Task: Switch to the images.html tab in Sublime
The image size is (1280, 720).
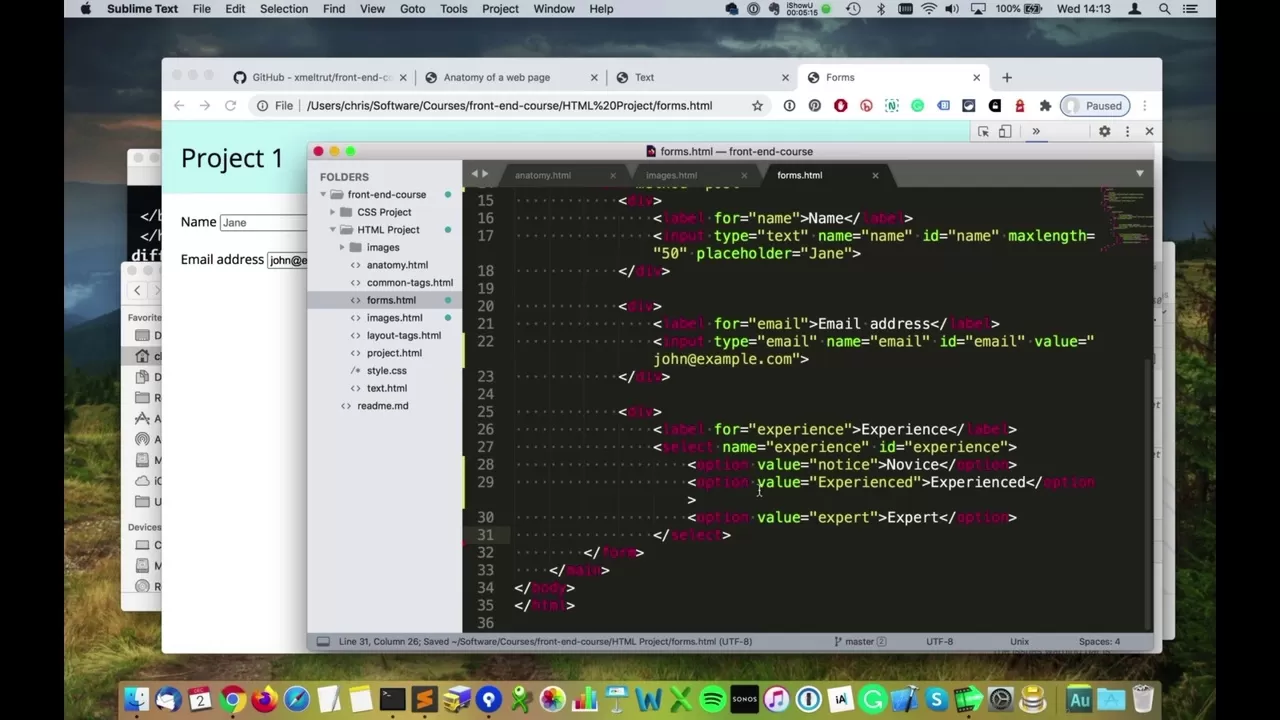Action: click(670, 174)
